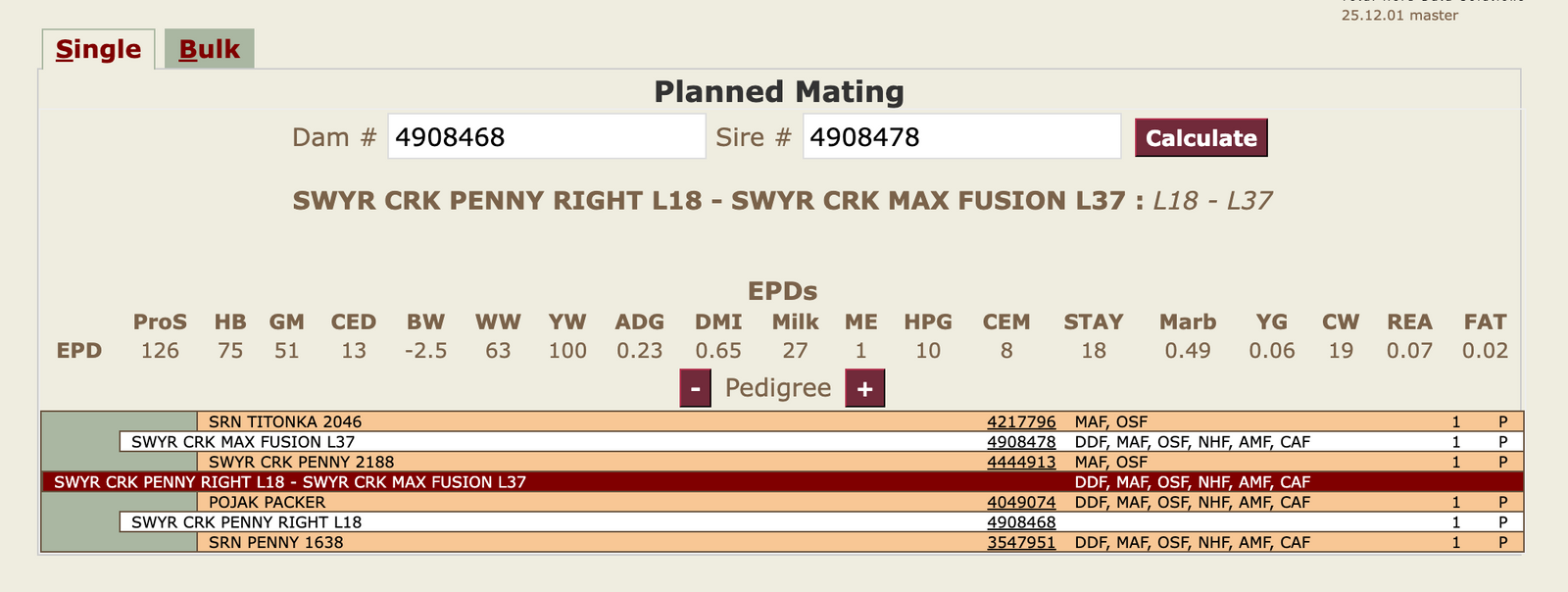
Task: Collapse pedigree with the minus button
Action: click(x=695, y=388)
